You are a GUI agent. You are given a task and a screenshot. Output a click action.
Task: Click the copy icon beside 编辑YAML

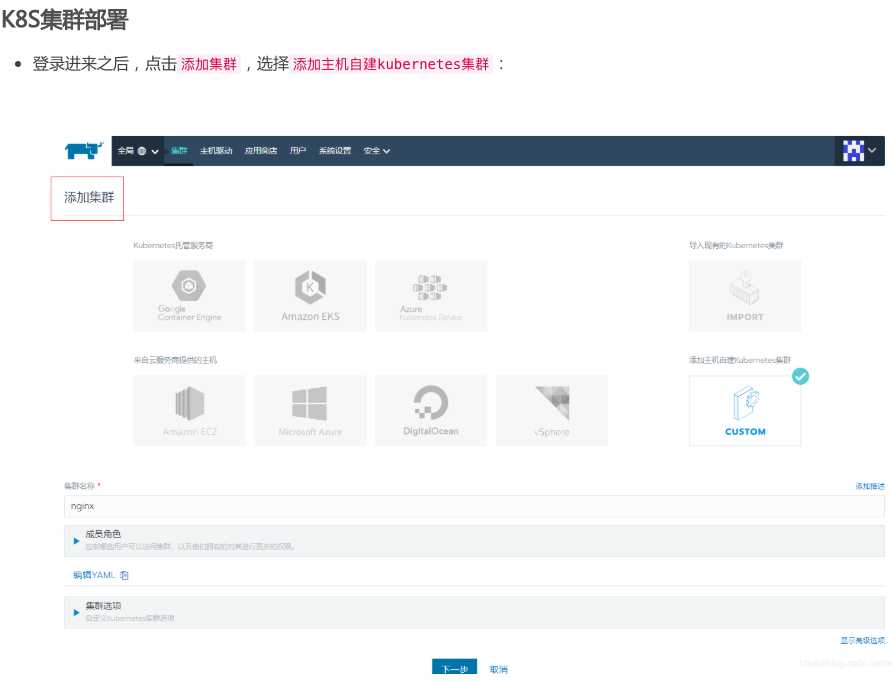(125, 576)
